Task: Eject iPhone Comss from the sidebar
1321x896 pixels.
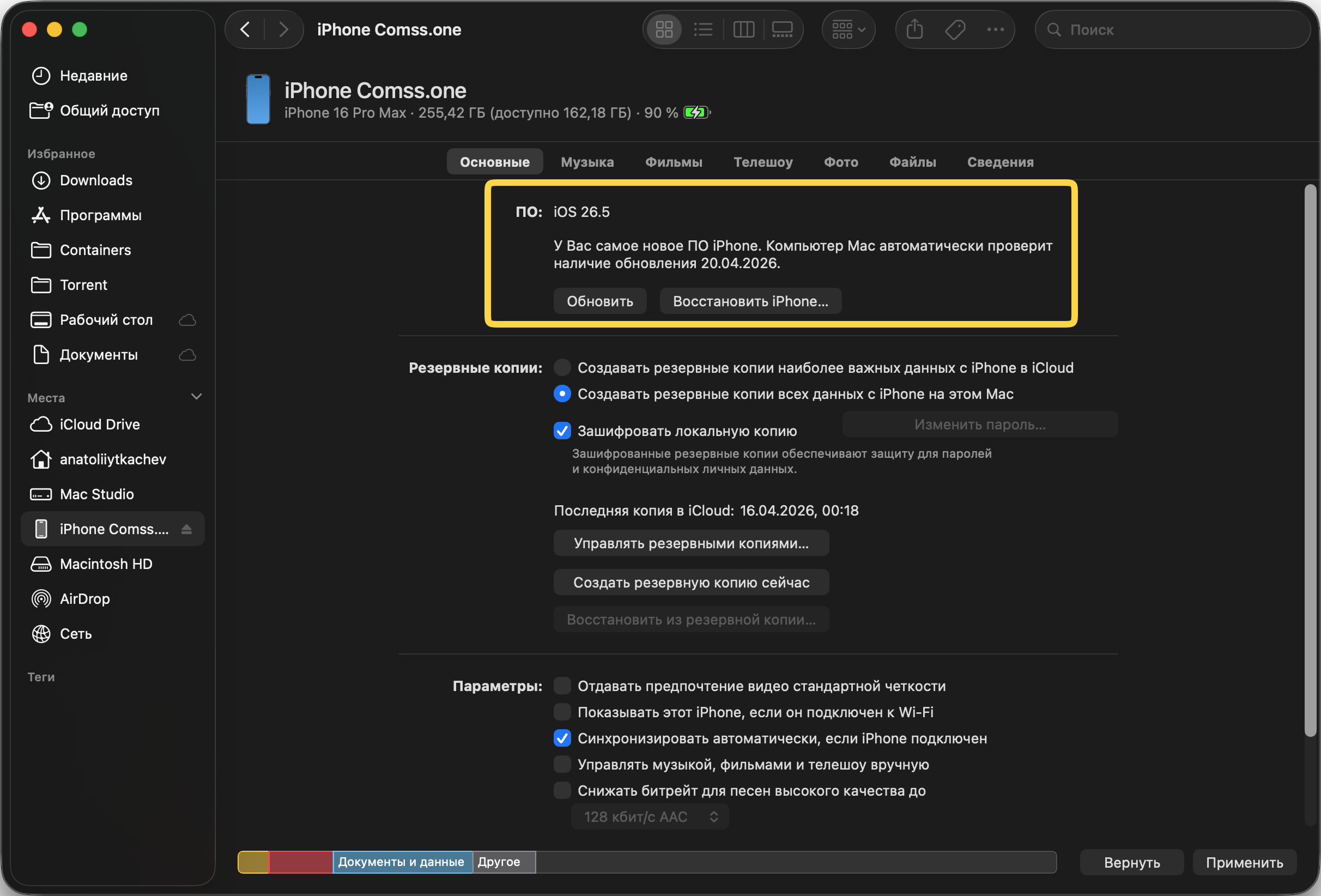Action: point(186,529)
